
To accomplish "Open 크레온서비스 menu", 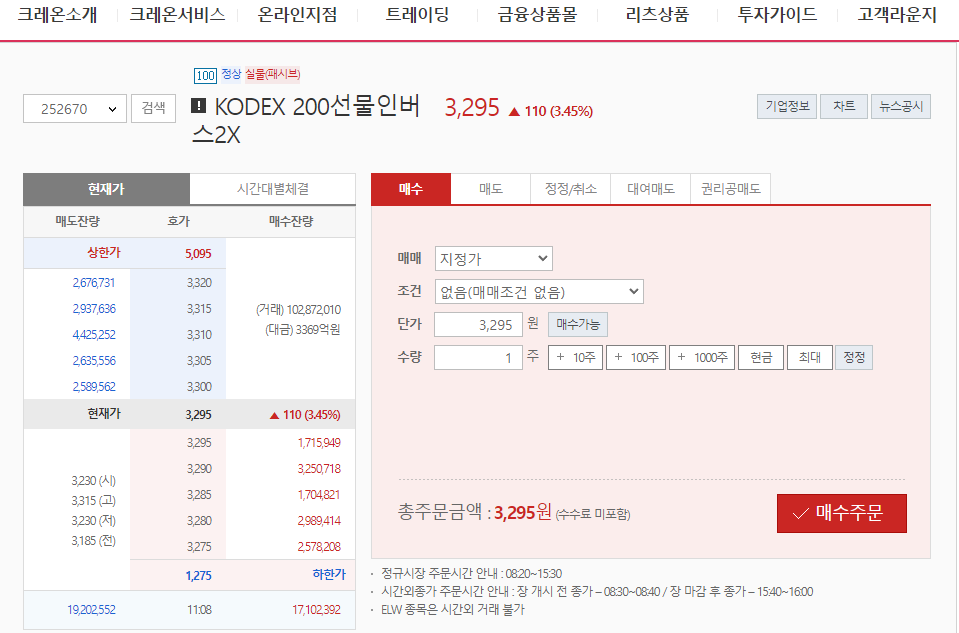I will tap(177, 14).
